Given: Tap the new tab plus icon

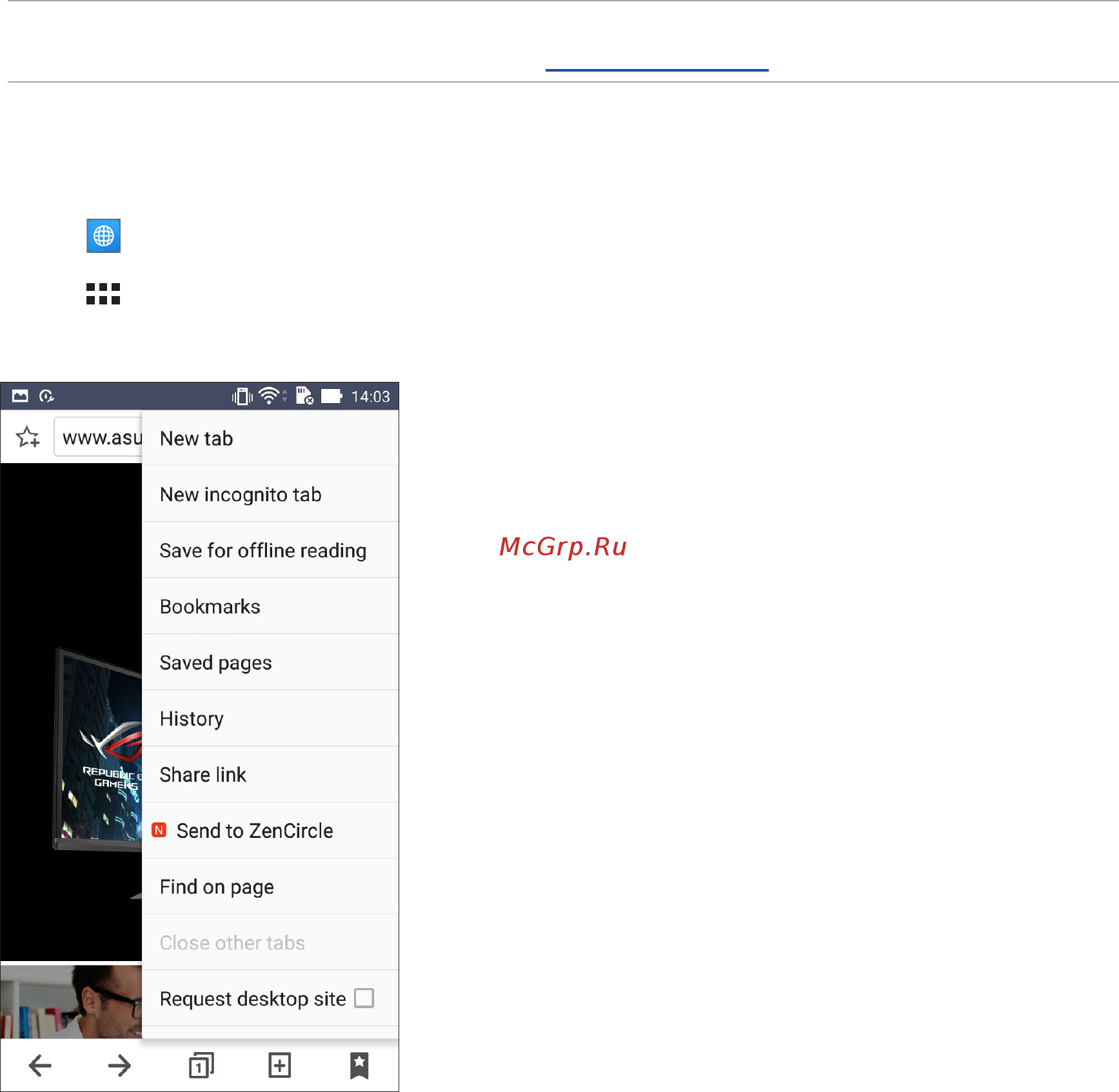Looking at the screenshot, I should 279,1066.
